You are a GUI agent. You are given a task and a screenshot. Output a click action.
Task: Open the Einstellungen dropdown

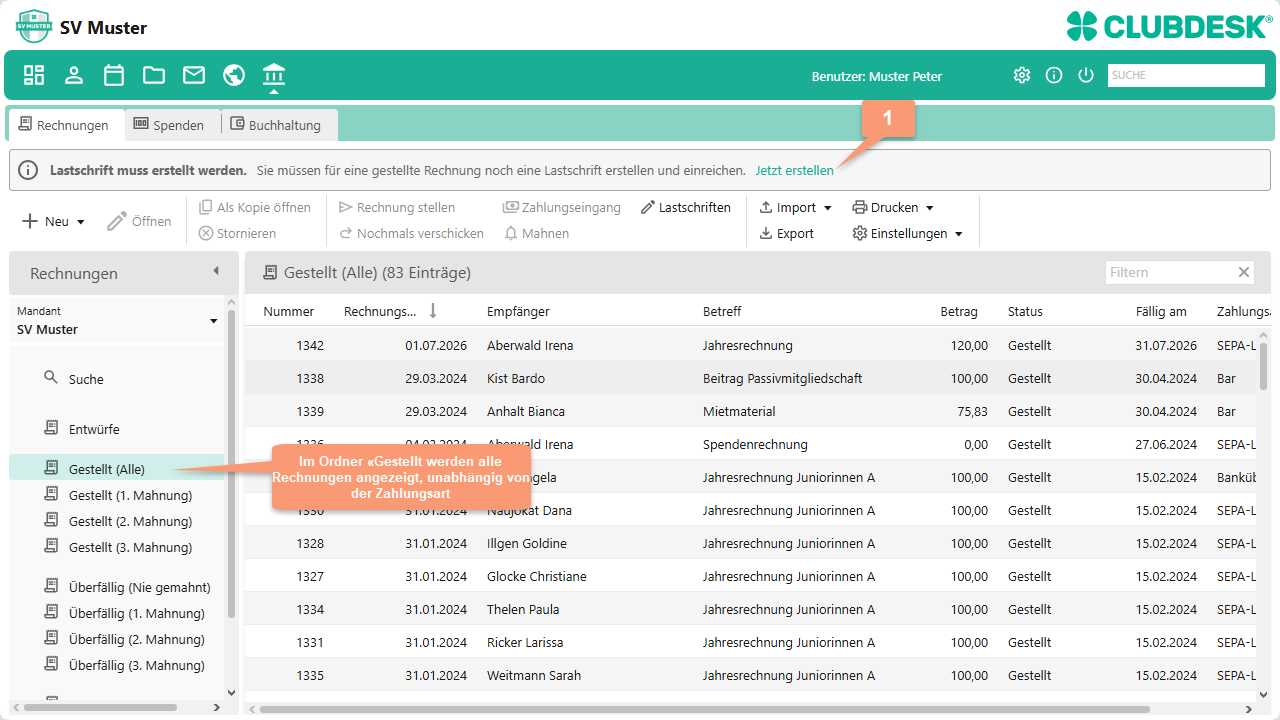point(907,233)
